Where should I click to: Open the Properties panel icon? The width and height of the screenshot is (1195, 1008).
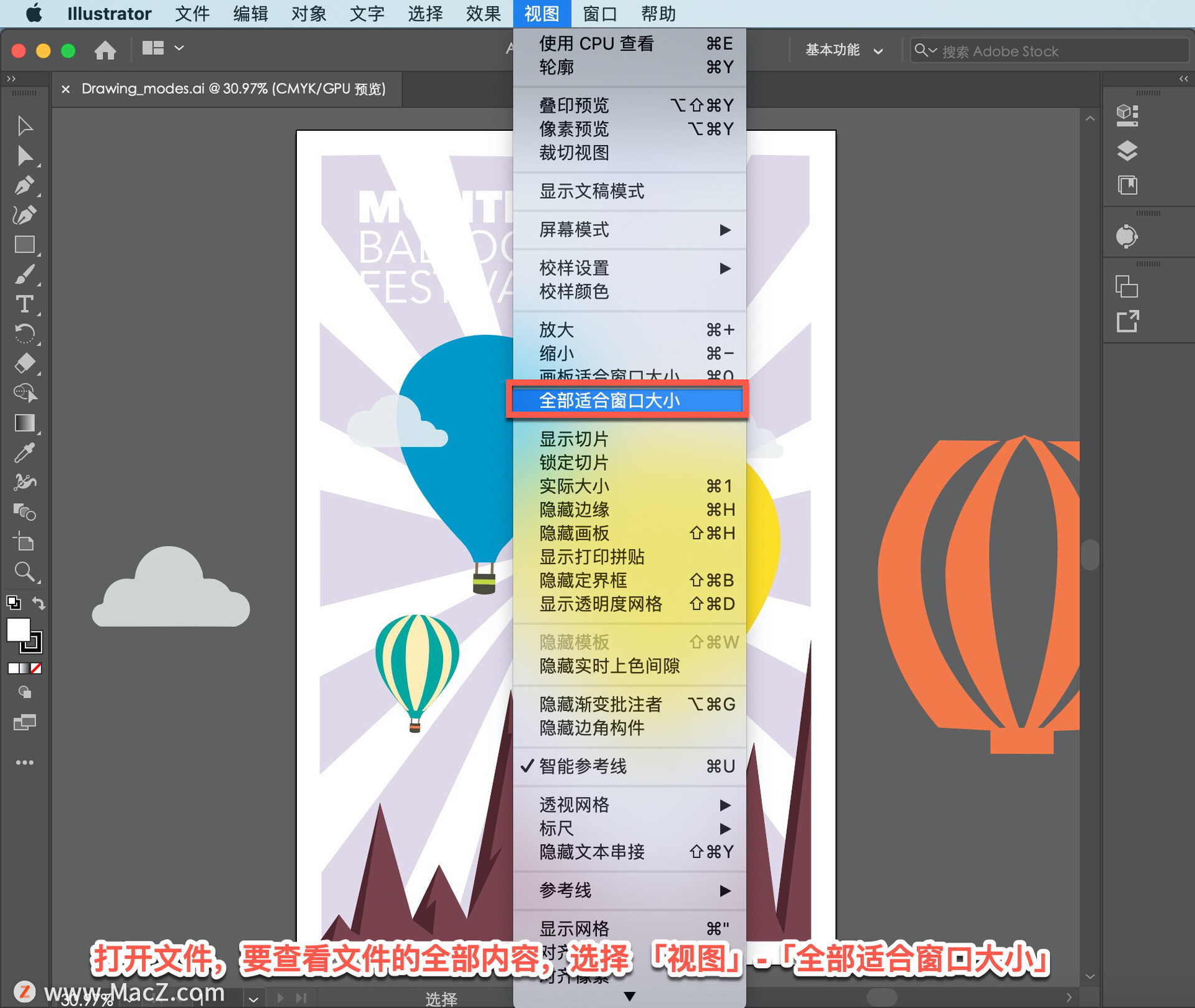click(x=1127, y=115)
